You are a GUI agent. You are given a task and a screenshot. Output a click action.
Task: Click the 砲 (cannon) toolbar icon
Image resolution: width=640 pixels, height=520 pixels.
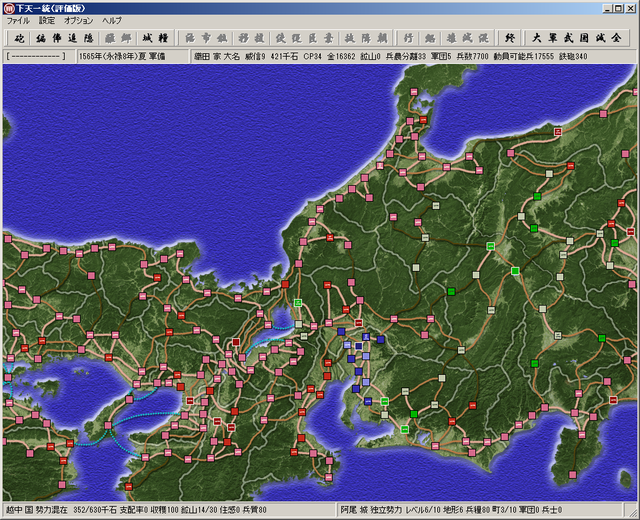click(x=19, y=38)
